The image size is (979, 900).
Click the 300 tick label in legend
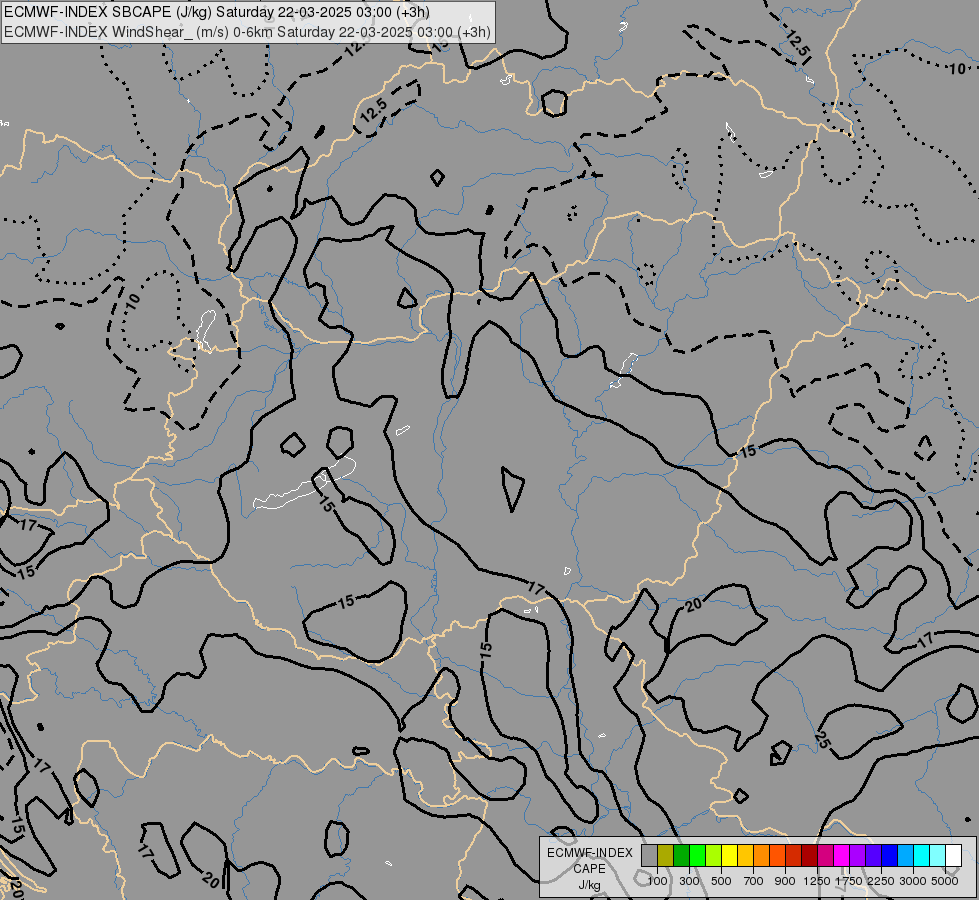pos(689,881)
